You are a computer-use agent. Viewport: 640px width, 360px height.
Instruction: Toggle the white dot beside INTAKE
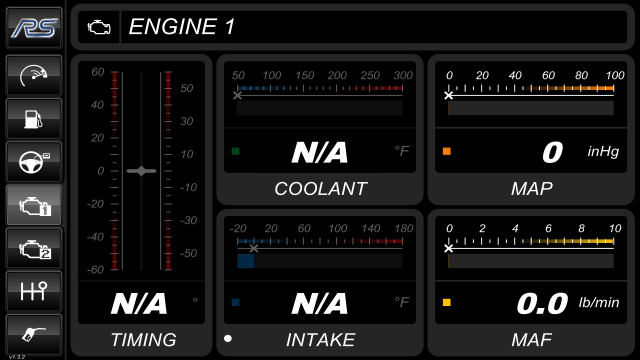[228, 338]
